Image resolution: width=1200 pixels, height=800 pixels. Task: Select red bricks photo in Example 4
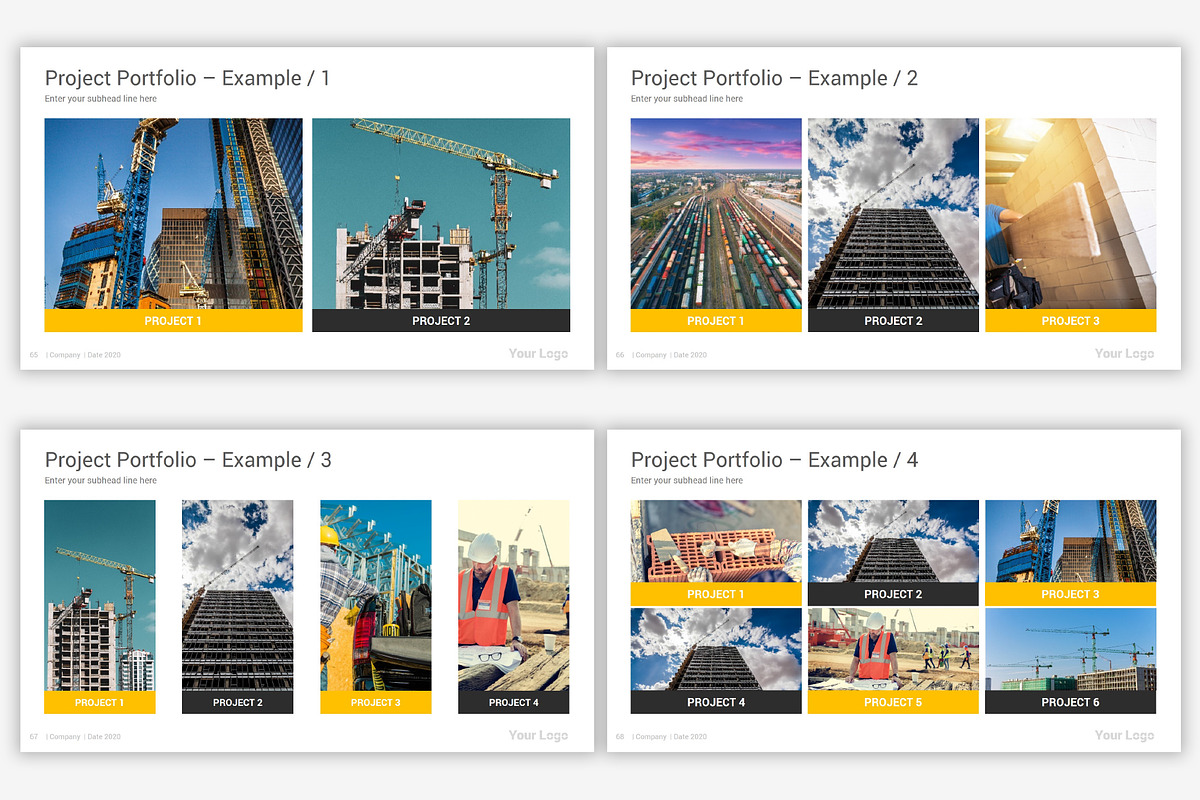(x=716, y=541)
